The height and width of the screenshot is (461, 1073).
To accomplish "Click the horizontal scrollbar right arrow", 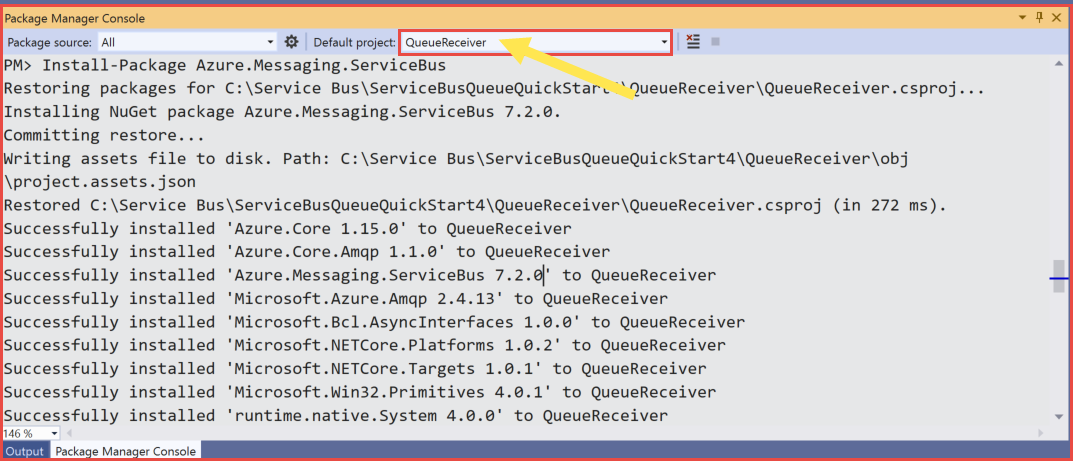I will tap(1041, 433).
